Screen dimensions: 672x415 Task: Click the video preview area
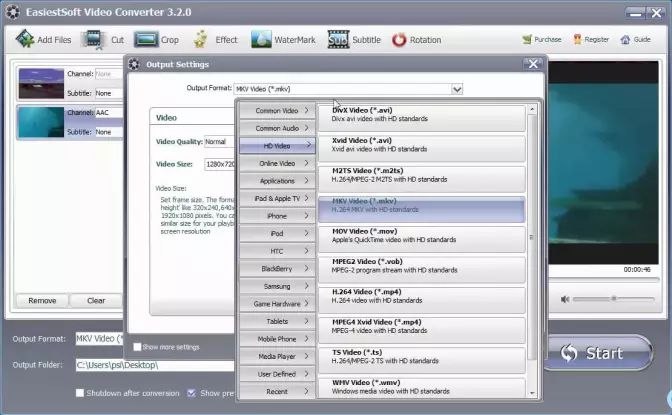[x=603, y=163]
